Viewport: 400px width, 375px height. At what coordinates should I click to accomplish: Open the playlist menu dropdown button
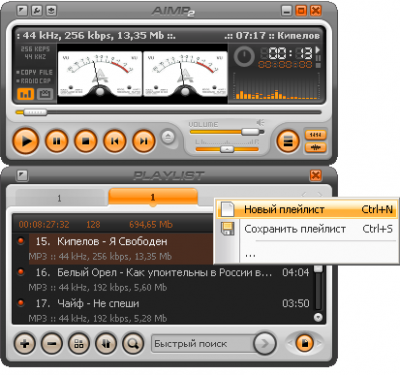305,343
